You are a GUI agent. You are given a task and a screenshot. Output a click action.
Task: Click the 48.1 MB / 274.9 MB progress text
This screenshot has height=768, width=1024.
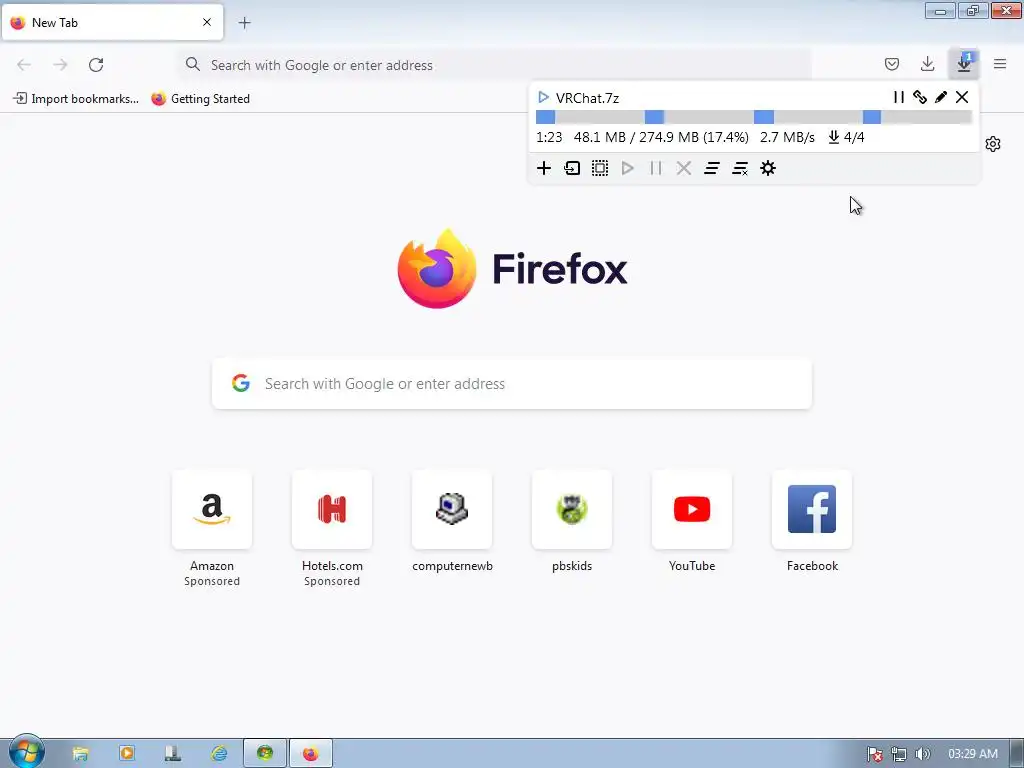tap(661, 137)
